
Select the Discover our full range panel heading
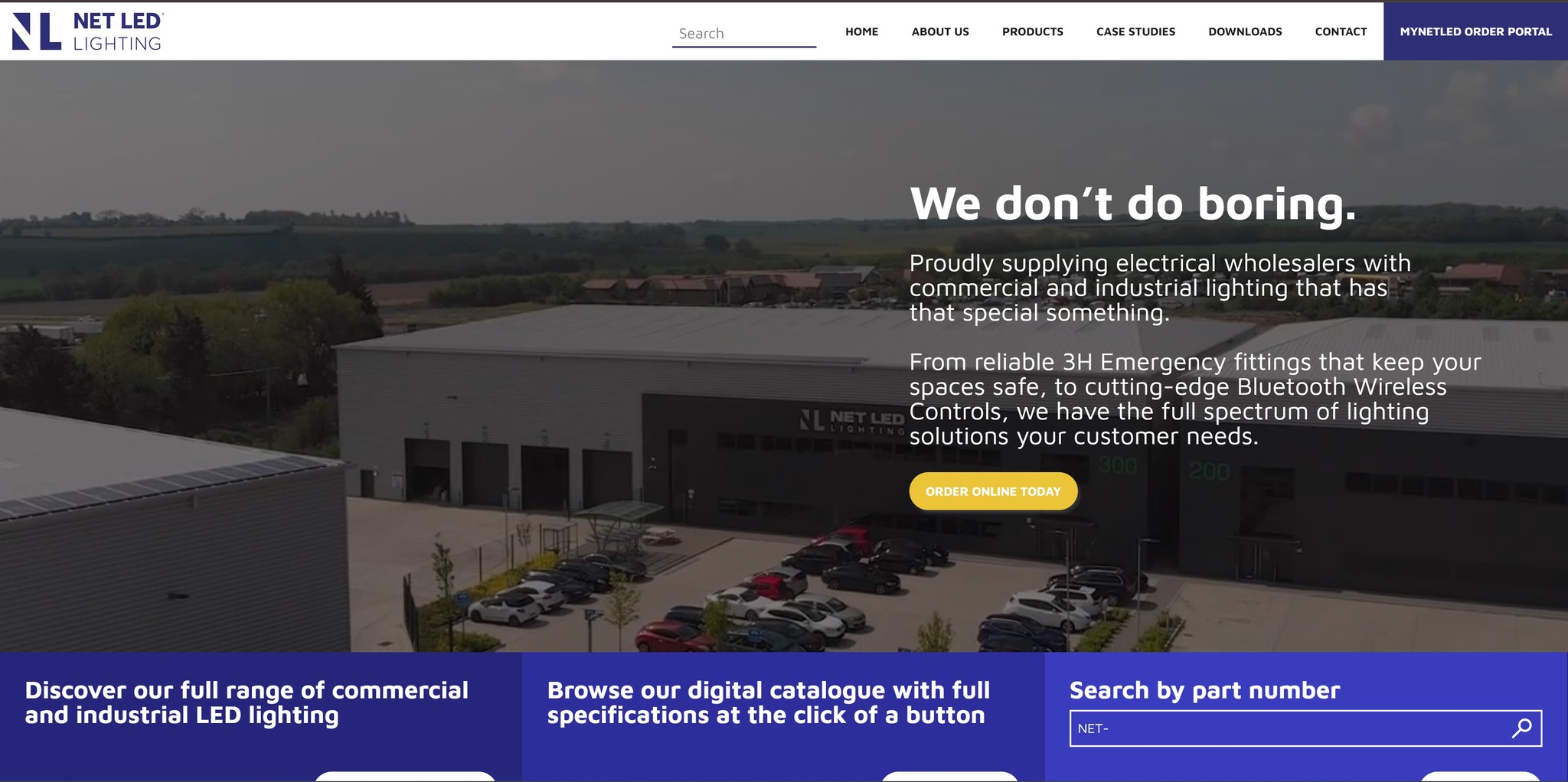247,702
